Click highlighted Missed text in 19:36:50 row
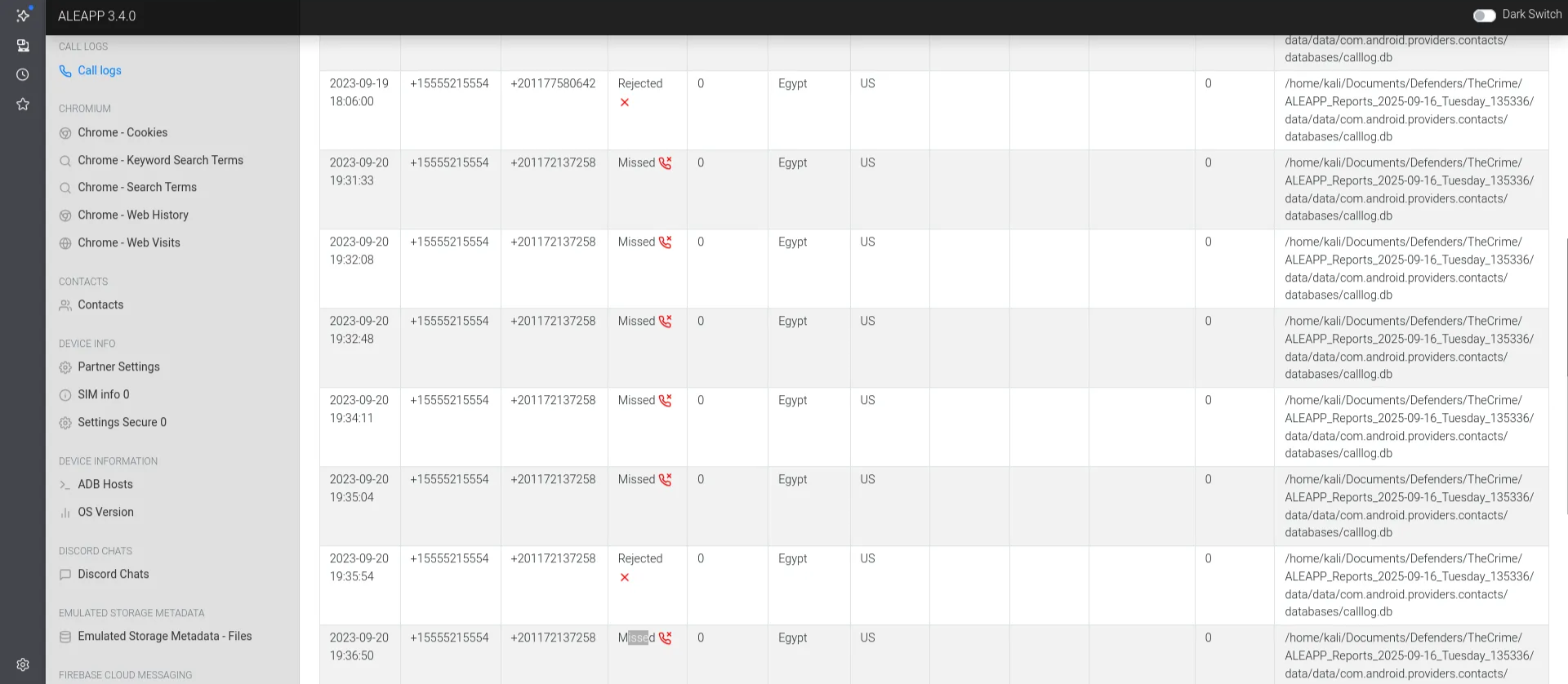Viewport: 1568px width, 684px height. point(636,637)
